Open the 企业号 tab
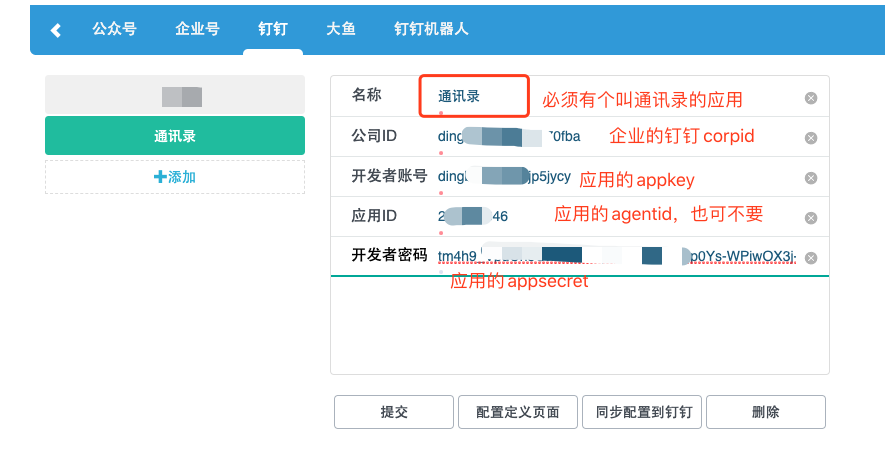The height and width of the screenshot is (454, 885). coord(197,29)
